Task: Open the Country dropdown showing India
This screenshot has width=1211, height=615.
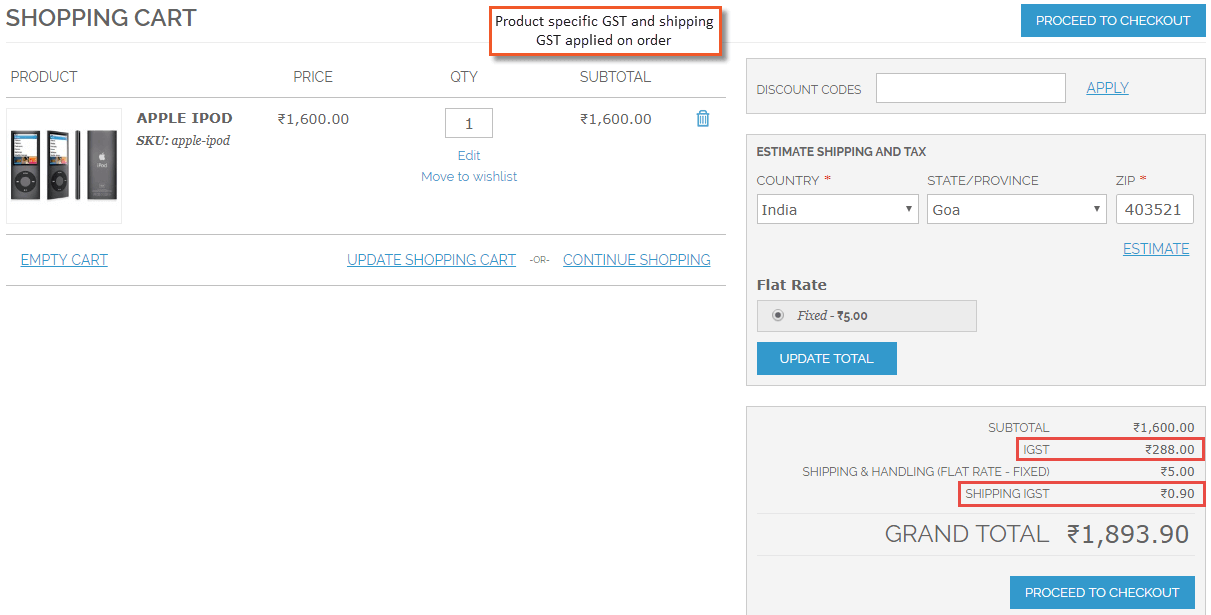Action: (838, 209)
